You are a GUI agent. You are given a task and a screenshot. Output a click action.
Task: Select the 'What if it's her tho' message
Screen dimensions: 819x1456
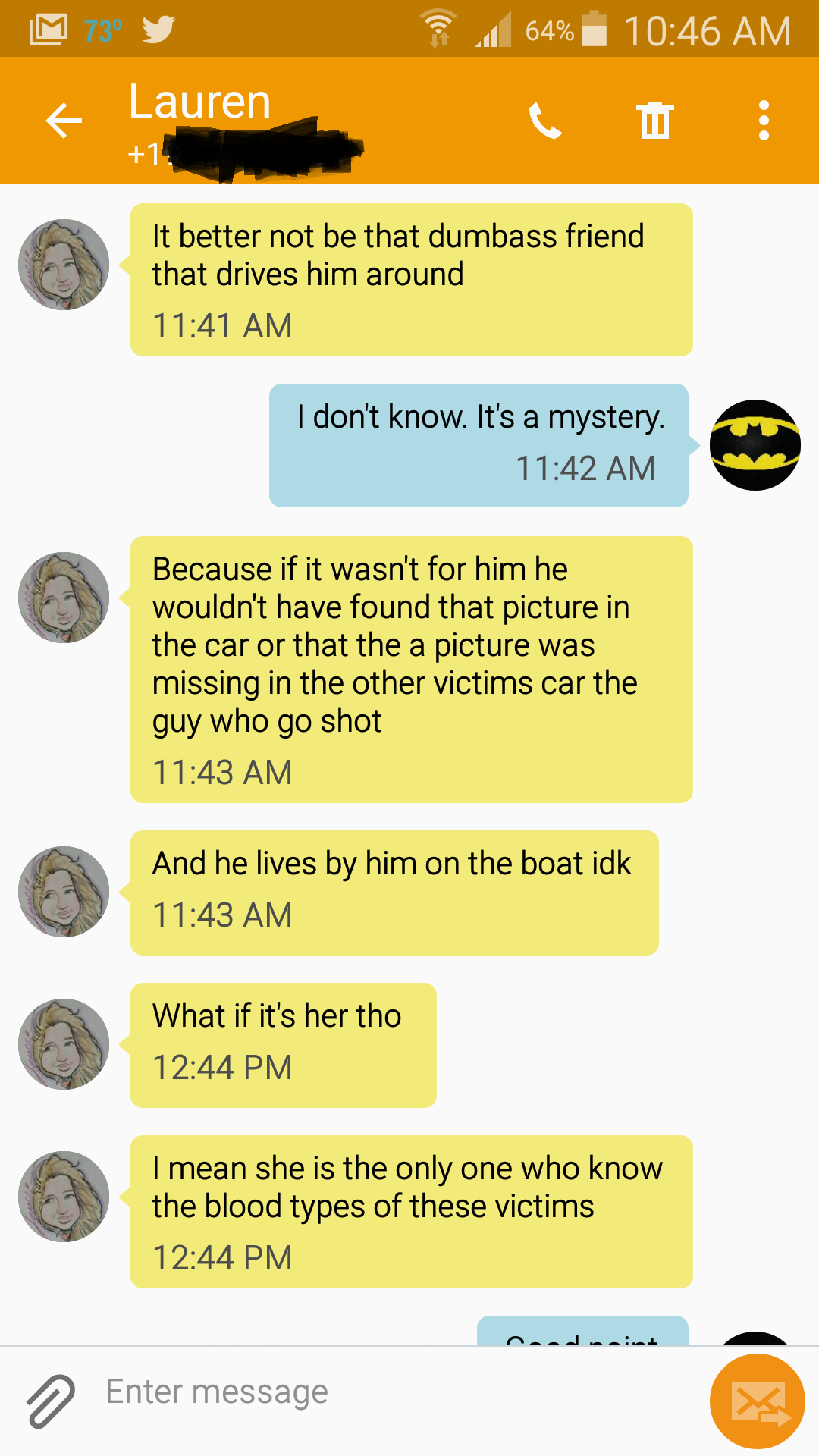284,1045
